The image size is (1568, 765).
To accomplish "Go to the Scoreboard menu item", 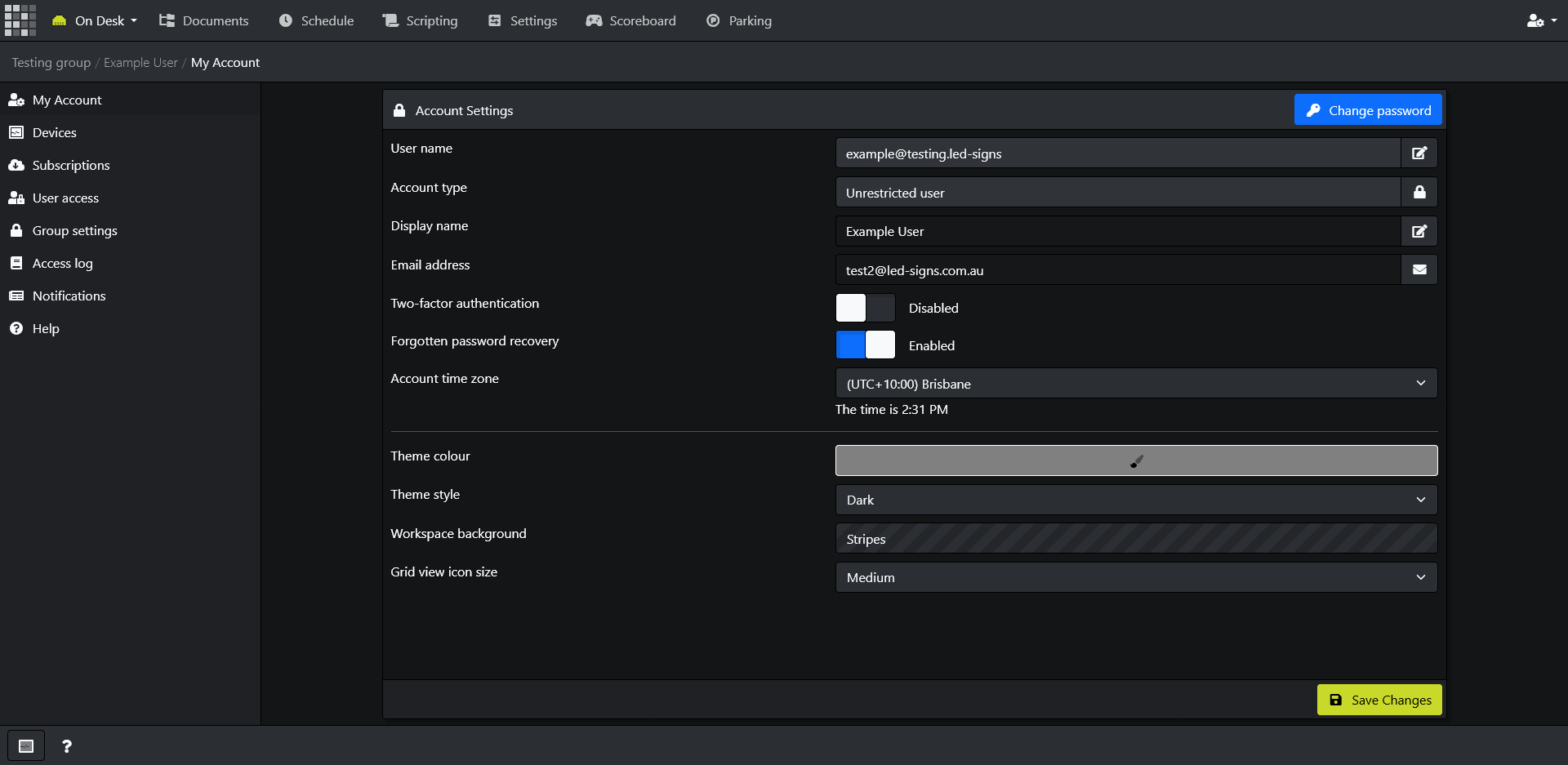I will [631, 20].
